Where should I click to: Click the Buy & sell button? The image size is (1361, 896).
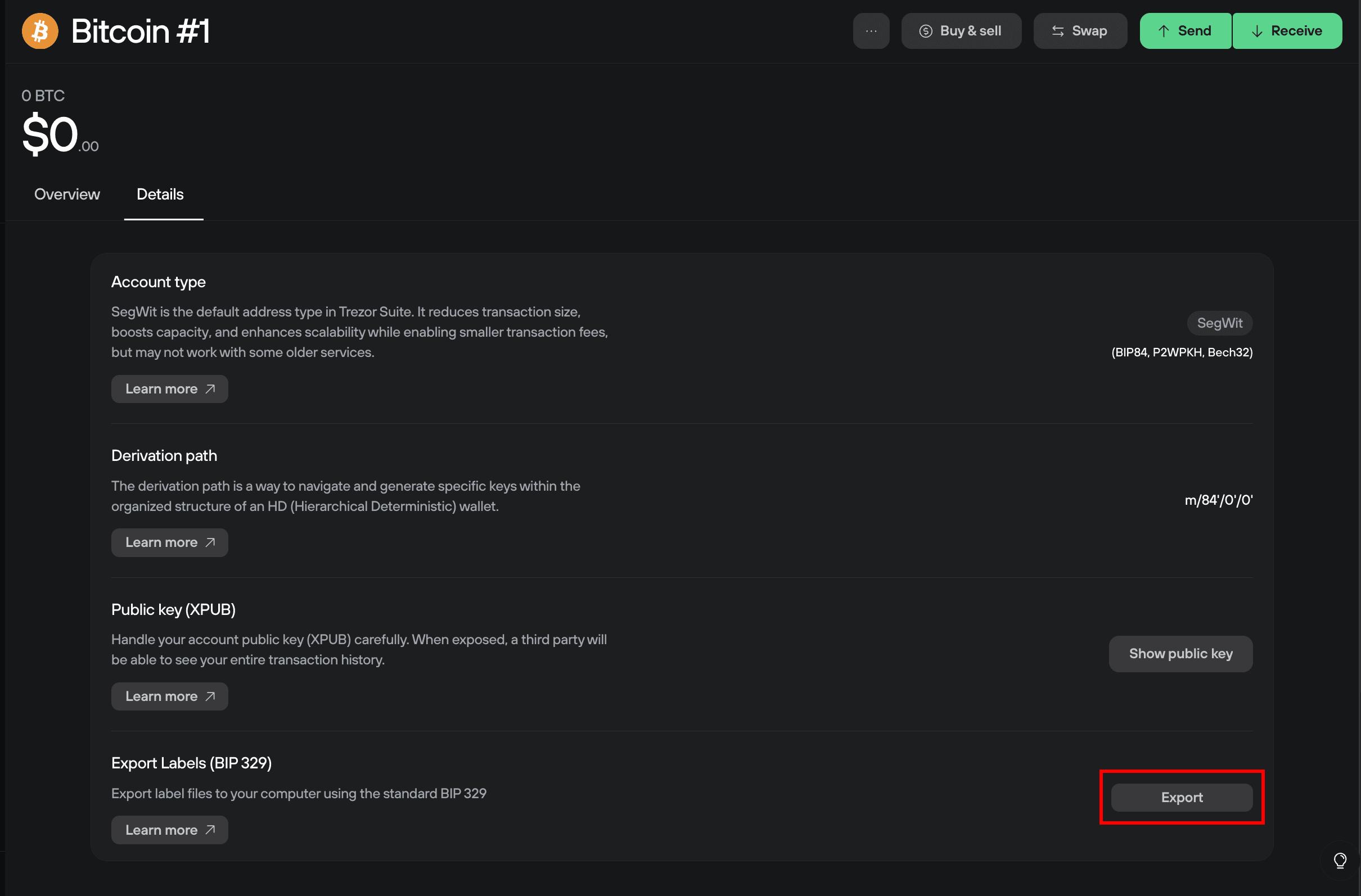[961, 31]
